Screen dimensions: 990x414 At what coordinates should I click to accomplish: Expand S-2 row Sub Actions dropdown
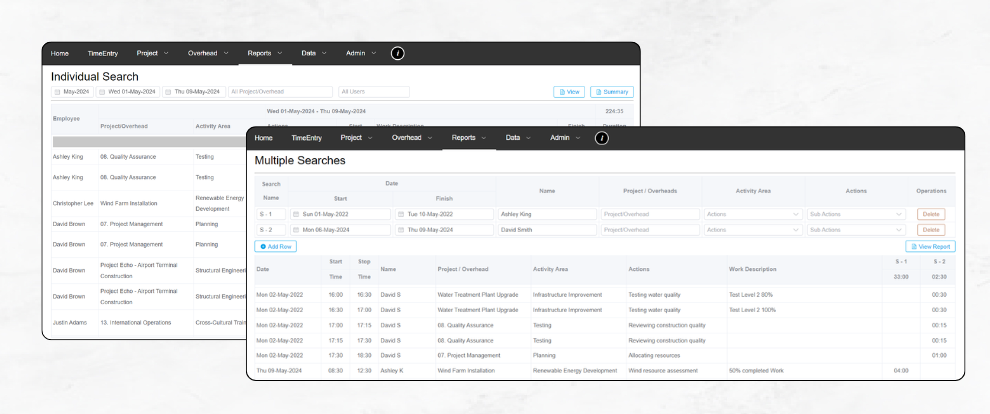(856, 230)
